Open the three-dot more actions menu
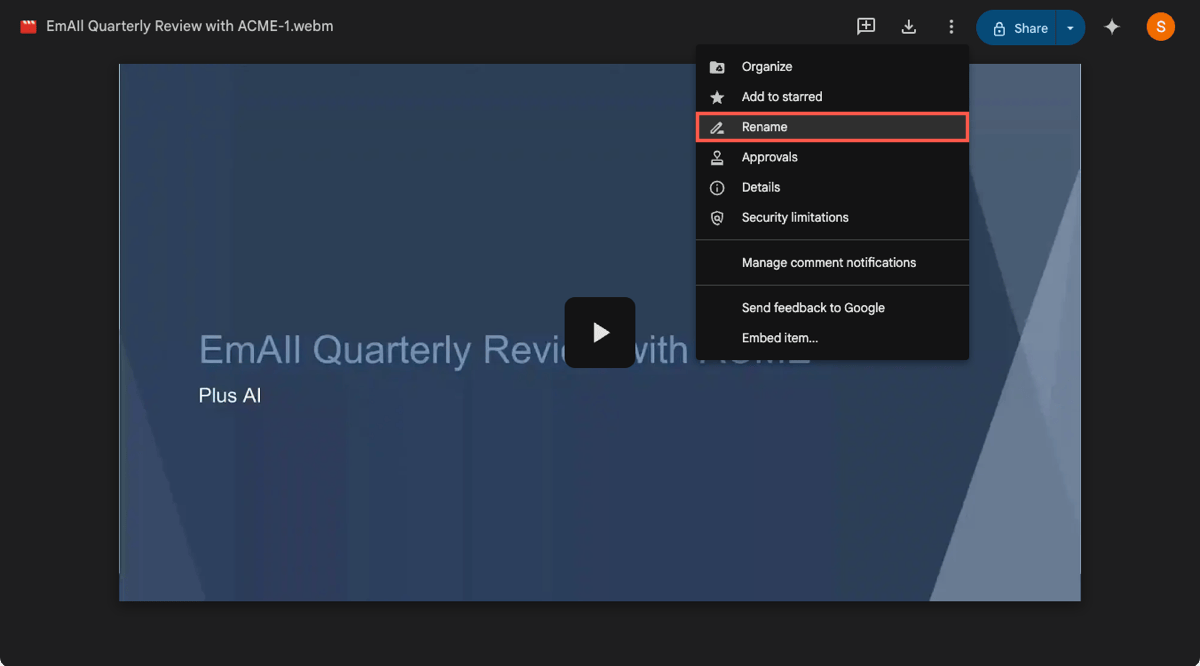The width and height of the screenshot is (1200, 666). [x=951, y=27]
